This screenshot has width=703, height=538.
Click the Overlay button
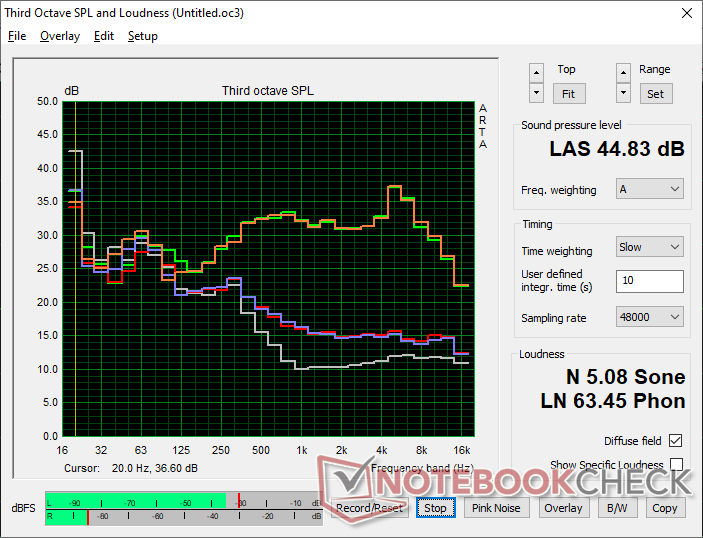click(563, 508)
